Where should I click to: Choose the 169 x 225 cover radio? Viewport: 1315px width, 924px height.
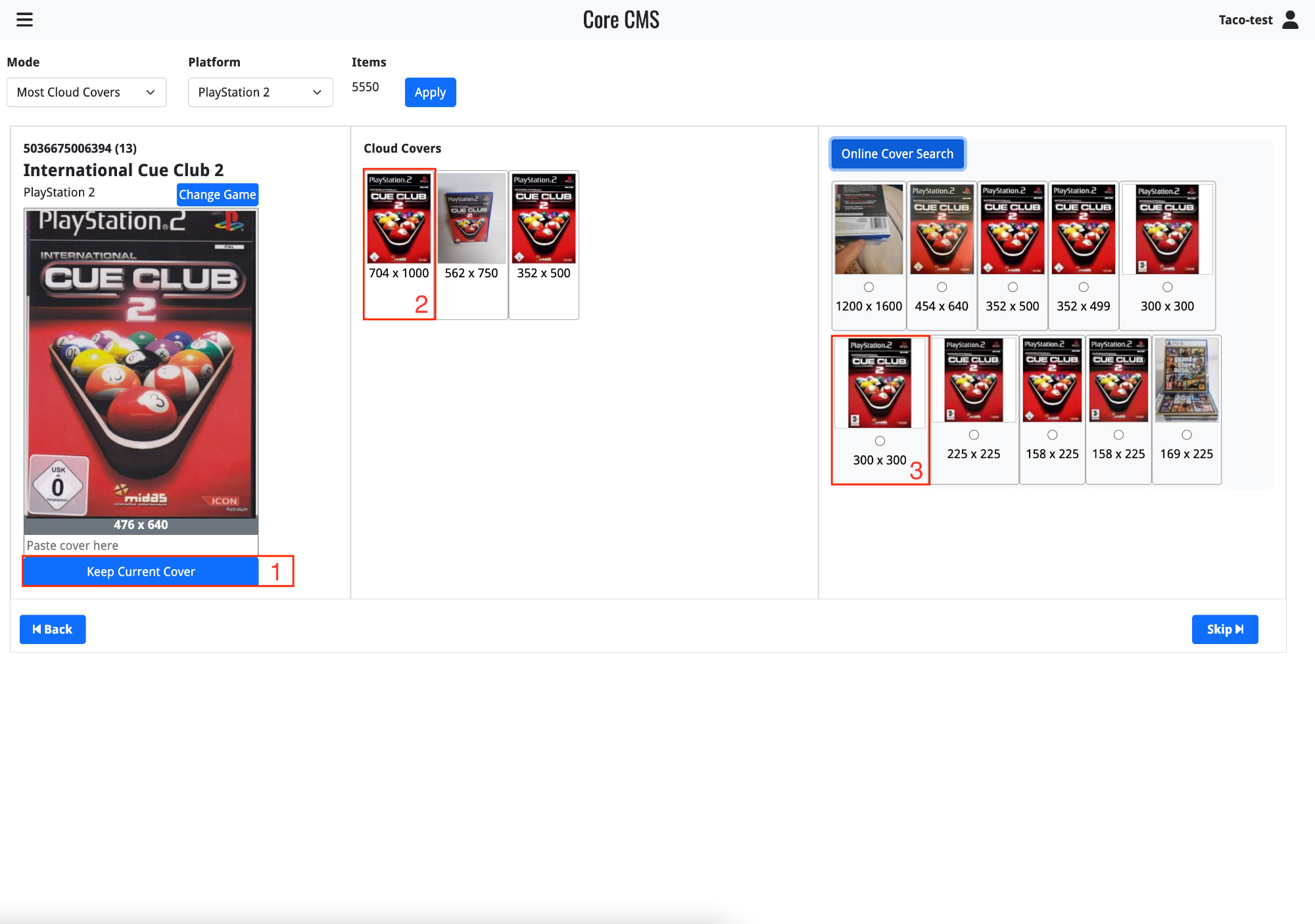click(1187, 435)
